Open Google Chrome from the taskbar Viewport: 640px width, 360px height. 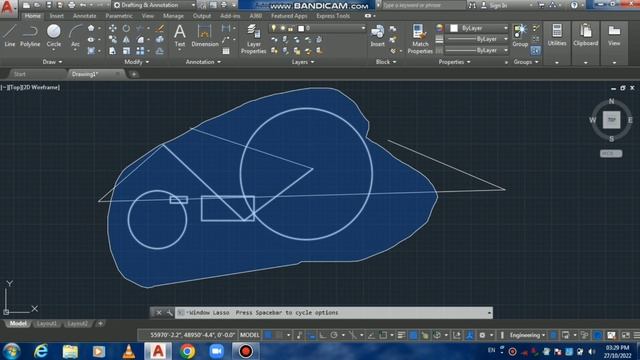[187, 351]
